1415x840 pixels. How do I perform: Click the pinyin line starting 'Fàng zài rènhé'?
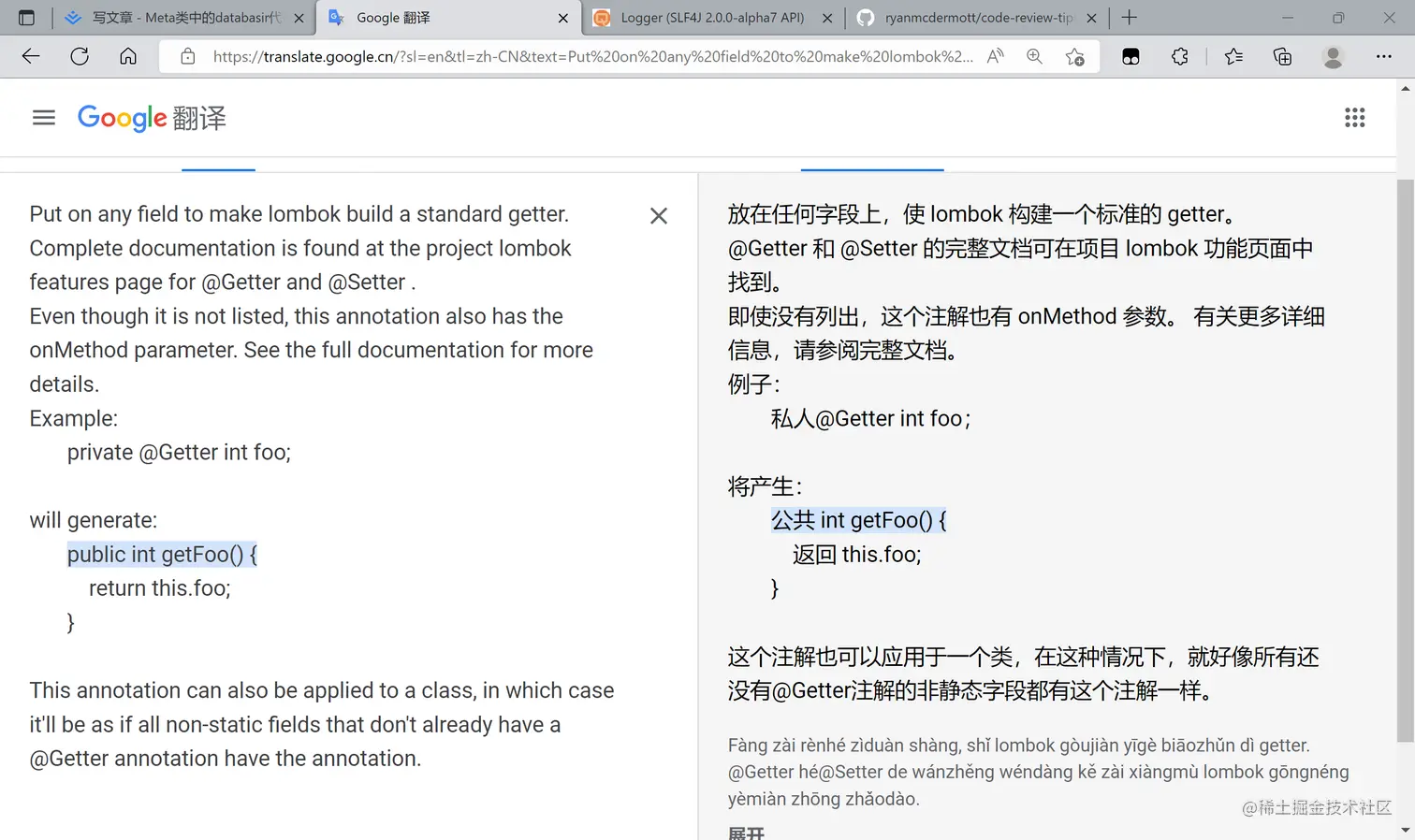[x=1019, y=746]
